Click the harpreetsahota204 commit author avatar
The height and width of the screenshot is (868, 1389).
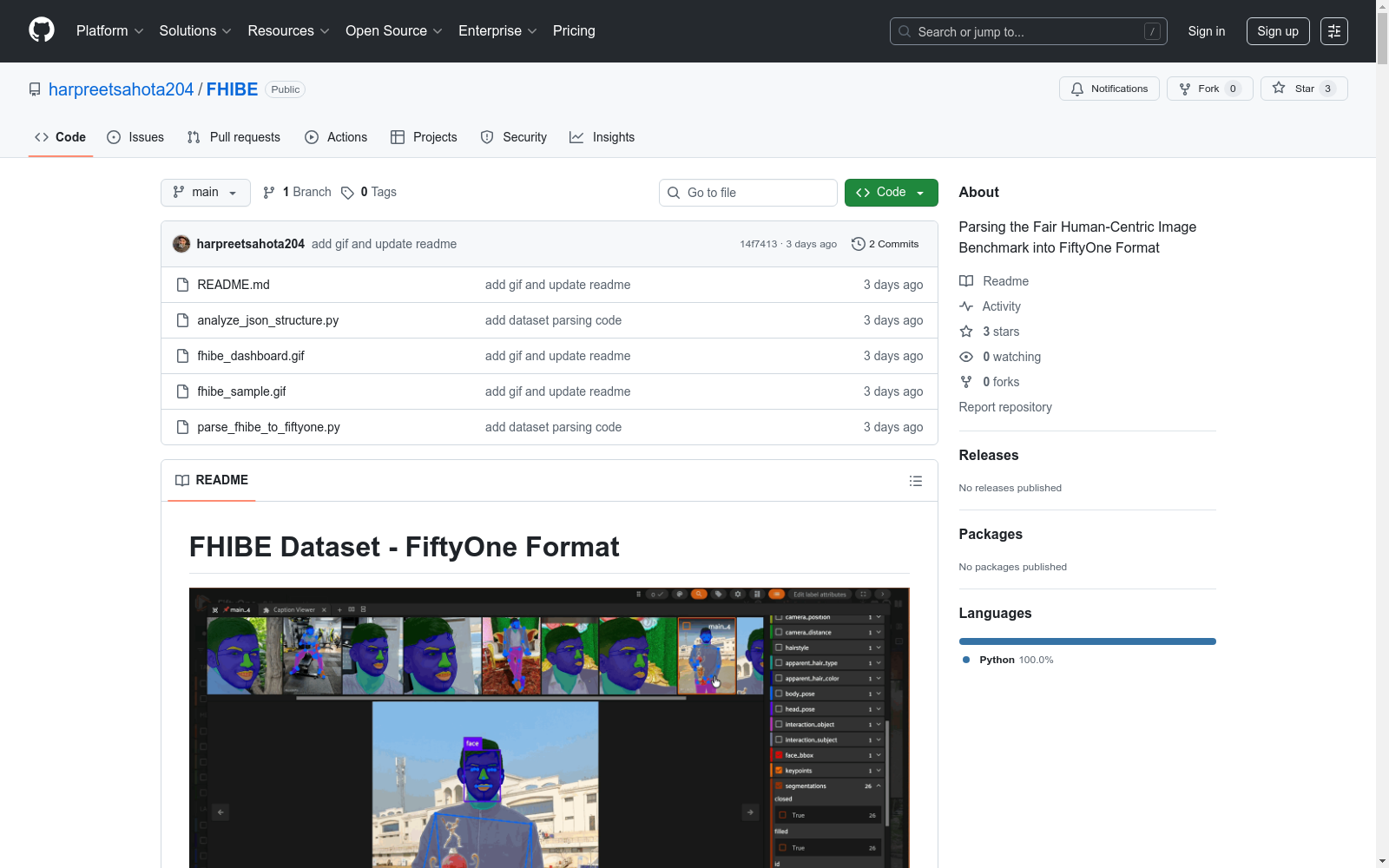coord(181,244)
